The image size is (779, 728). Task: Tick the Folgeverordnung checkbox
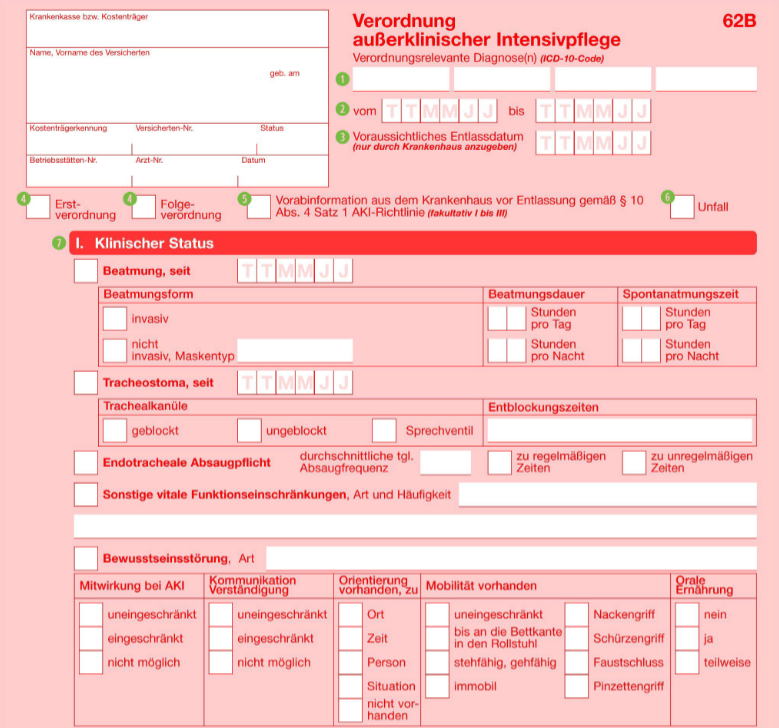coord(144,207)
